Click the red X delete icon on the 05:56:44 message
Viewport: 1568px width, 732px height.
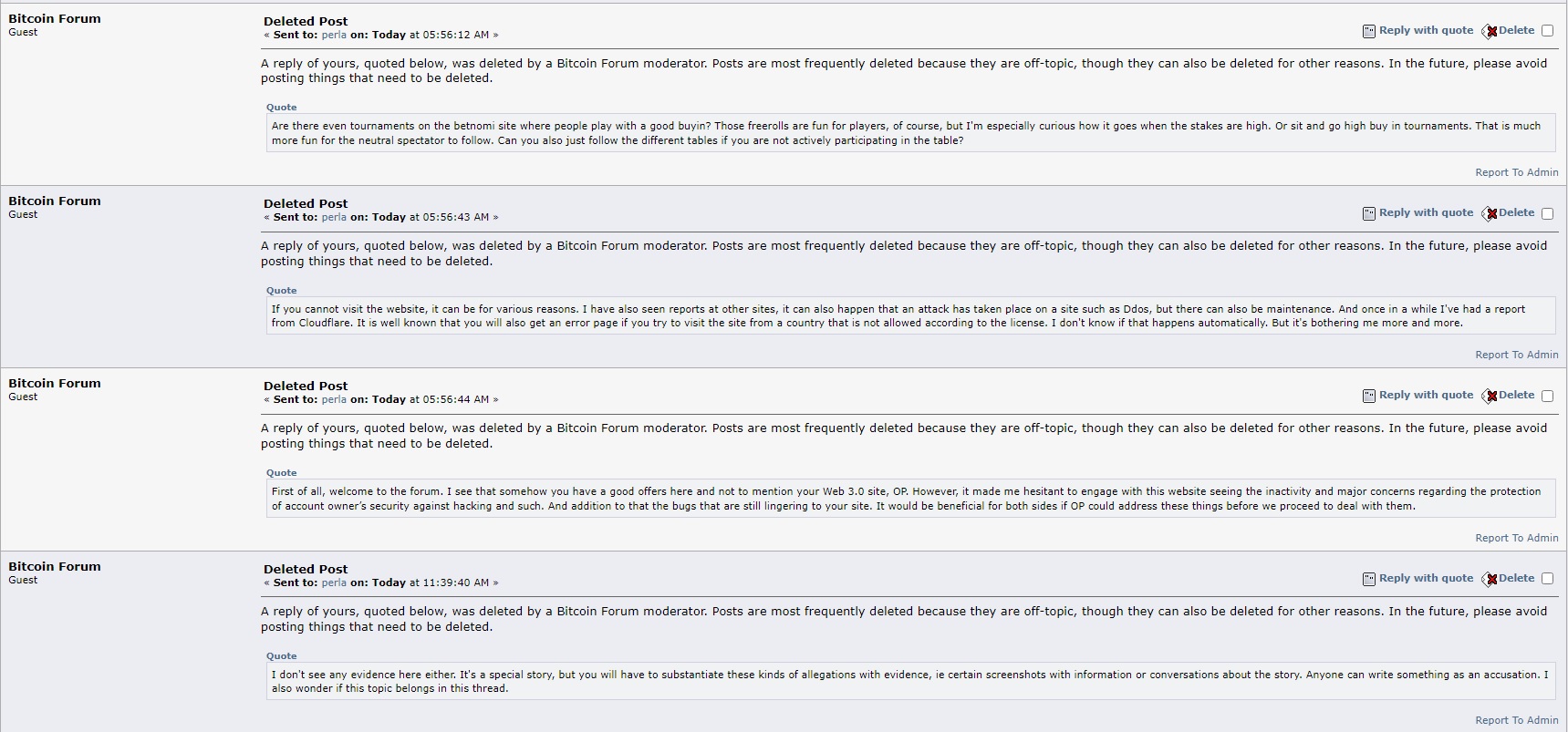[1490, 396]
